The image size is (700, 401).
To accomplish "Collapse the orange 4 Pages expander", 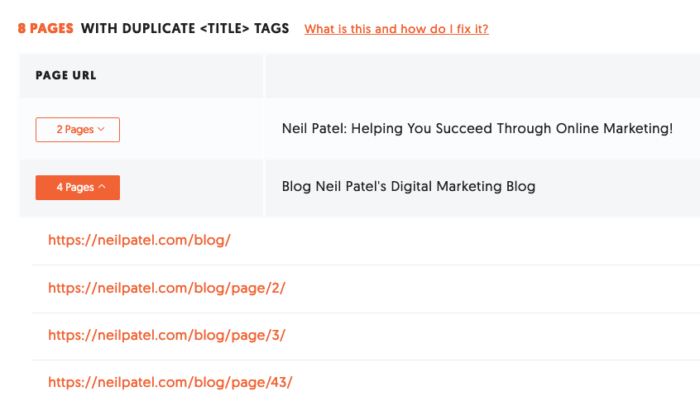I will click(78, 188).
